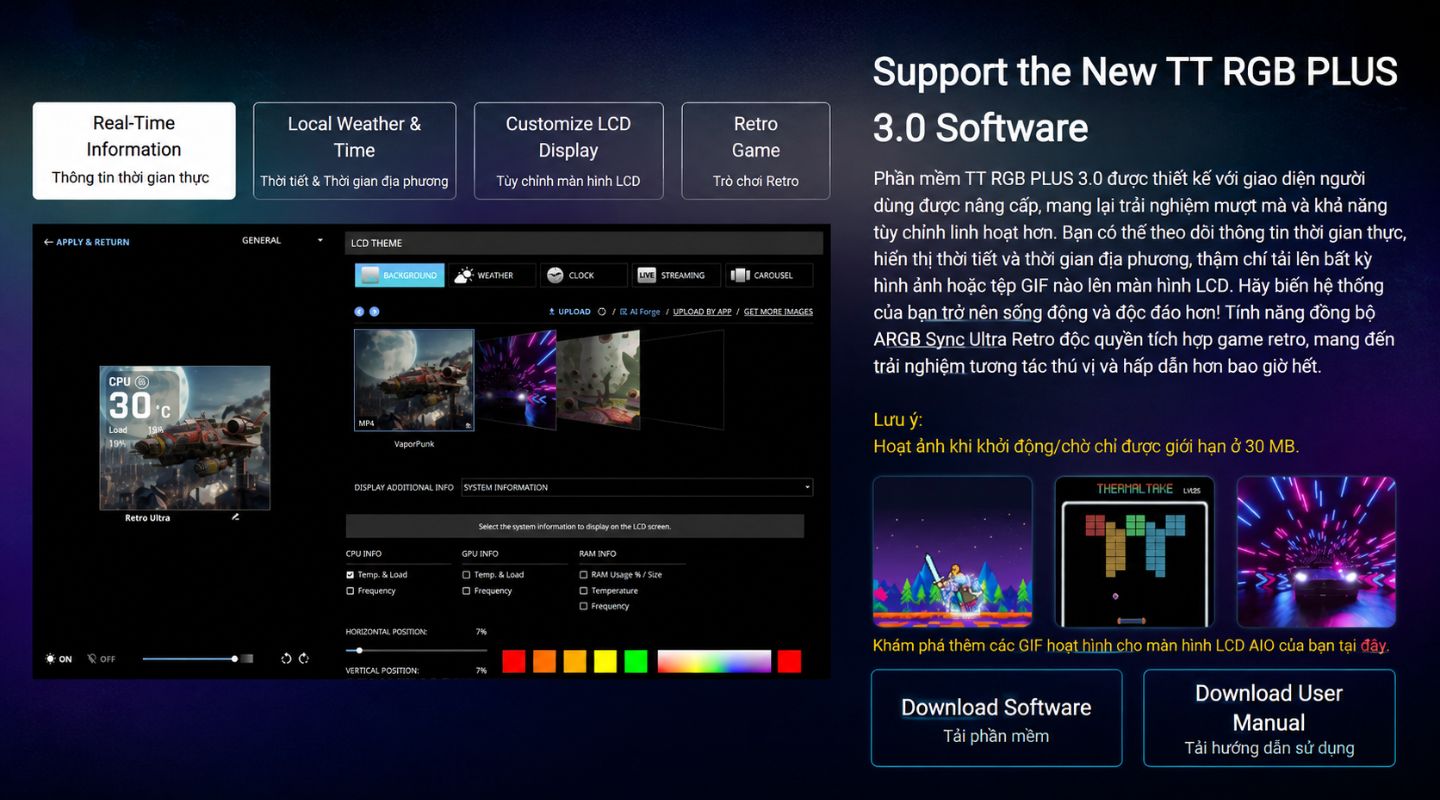Click the APPLY & RETURN text
Screen dimensions: 1440x800
pyautogui.click(x=93, y=242)
